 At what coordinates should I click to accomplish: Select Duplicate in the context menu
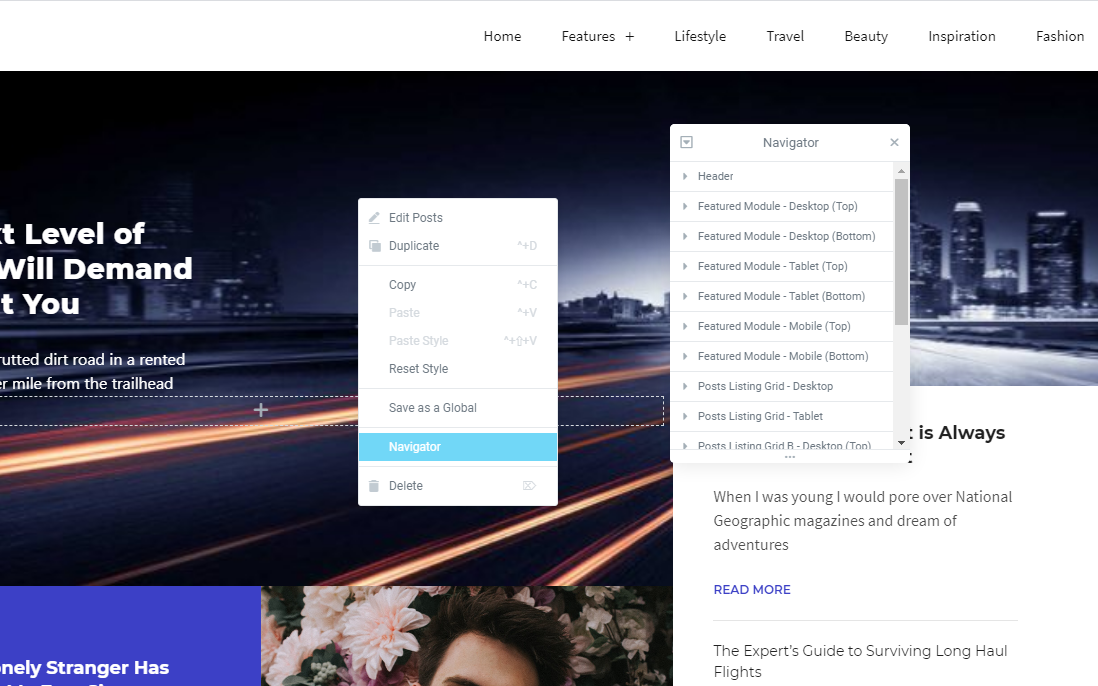tap(458, 246)
